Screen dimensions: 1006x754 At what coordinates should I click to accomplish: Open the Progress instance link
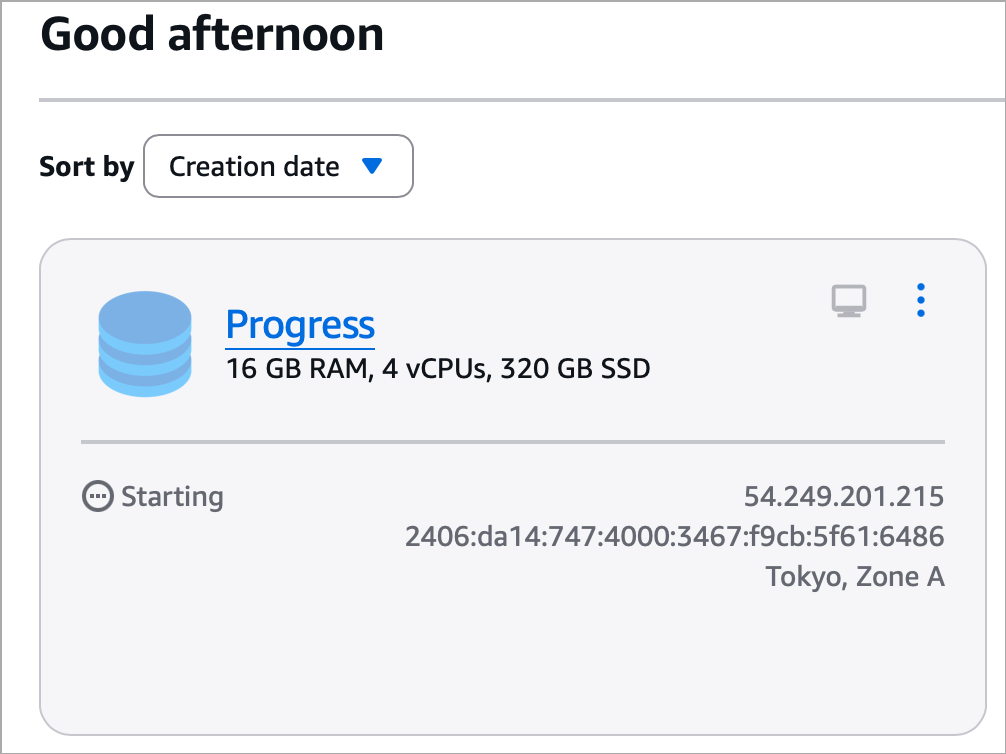pos(300,324)
